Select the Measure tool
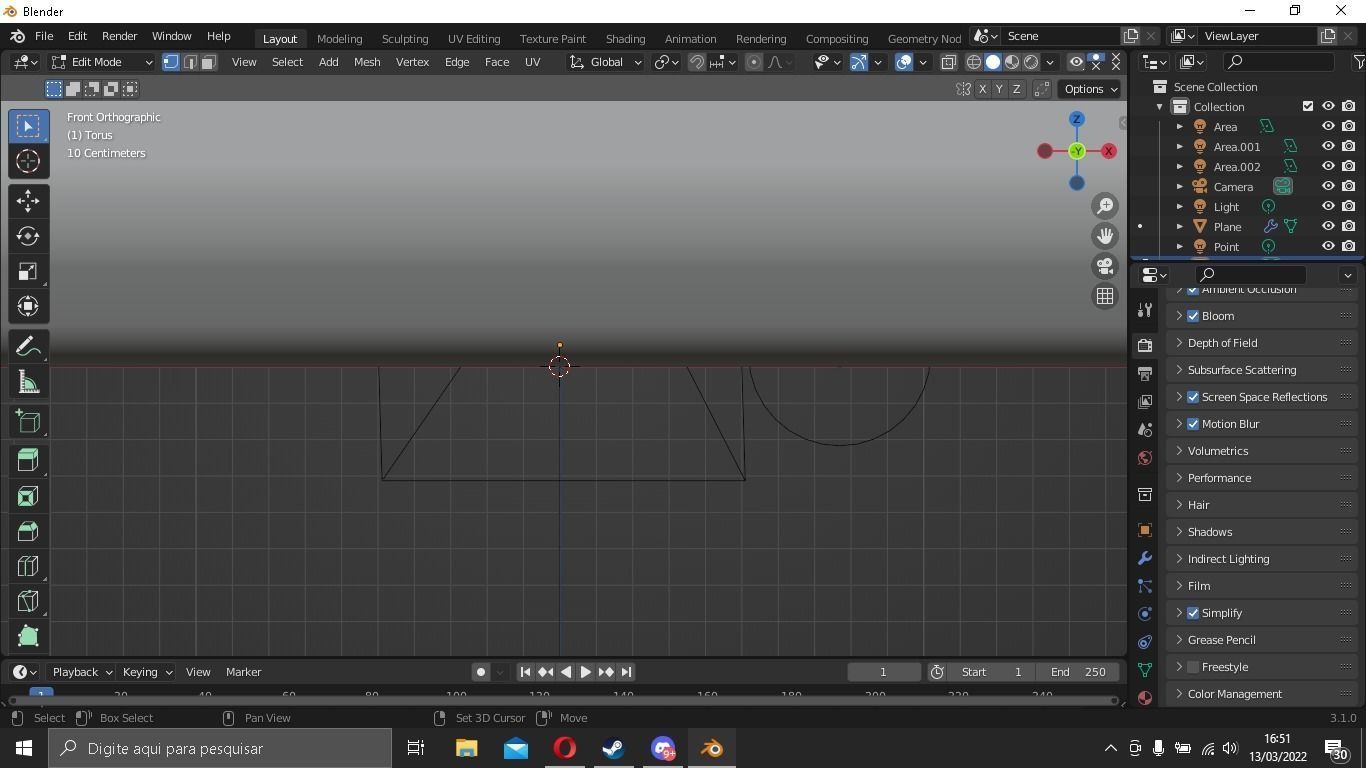This screenshot has width=1366, height=768. pyautogui.click(x=28, y=382)
